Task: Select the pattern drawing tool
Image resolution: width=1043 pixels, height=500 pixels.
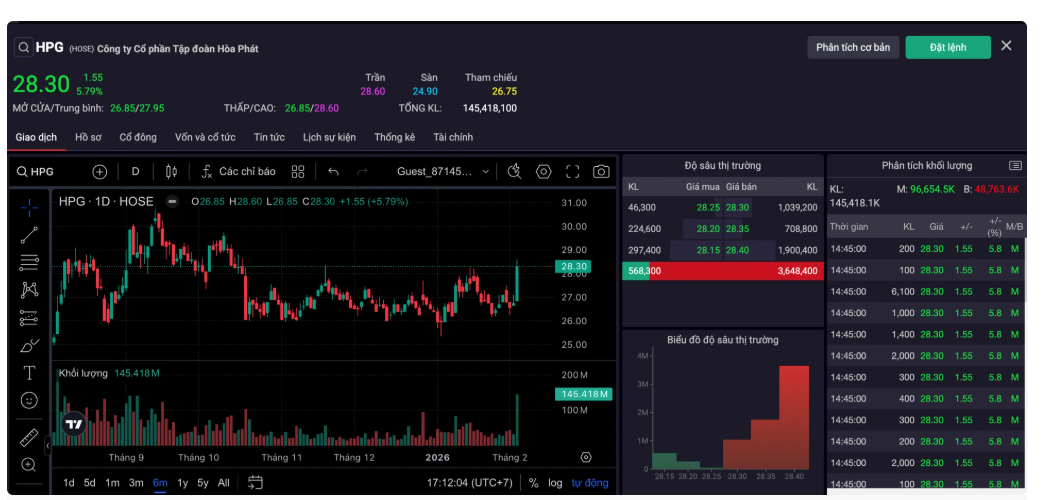Action: [x=29, y=290]
